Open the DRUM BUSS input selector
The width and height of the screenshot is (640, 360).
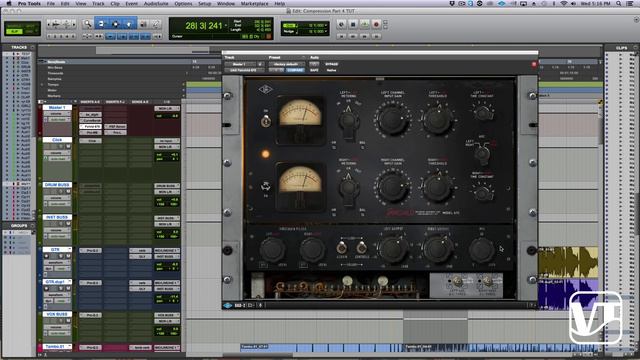[x=167, y=186]
